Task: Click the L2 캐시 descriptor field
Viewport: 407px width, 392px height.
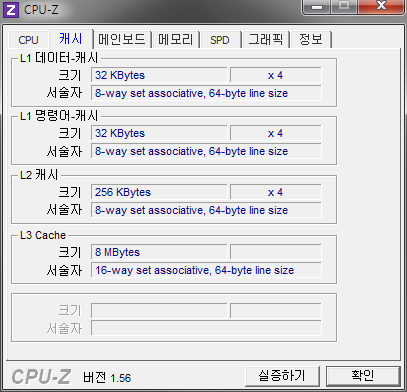Action: click(x=206, y=210)
